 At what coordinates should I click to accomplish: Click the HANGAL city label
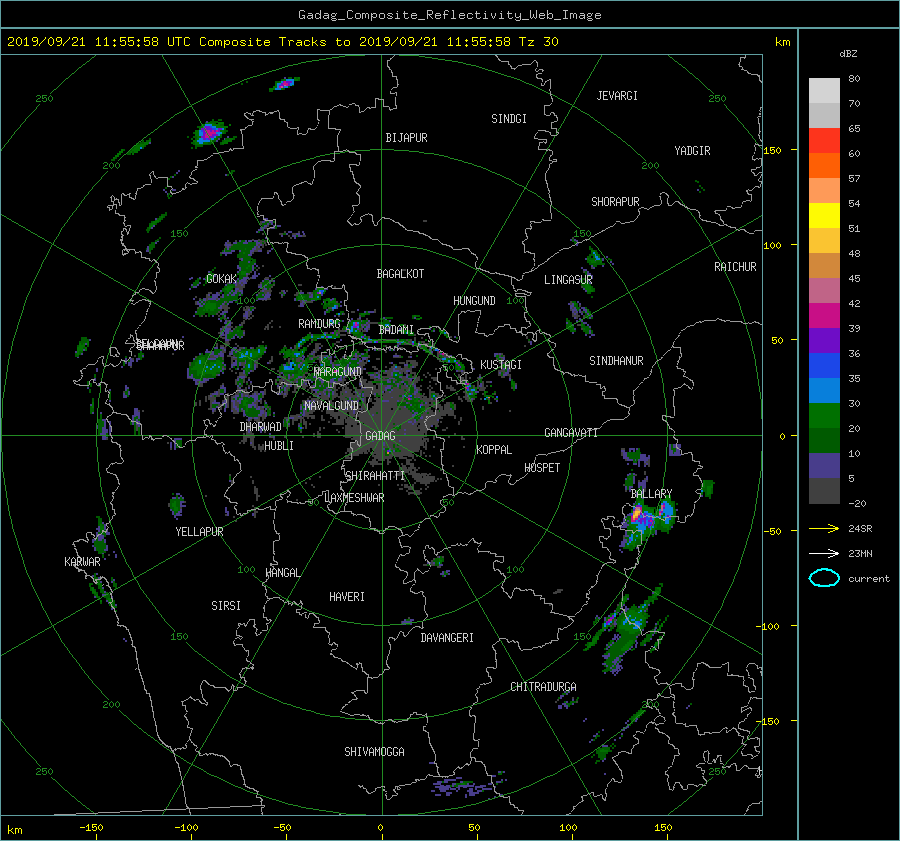pos(282,573)
